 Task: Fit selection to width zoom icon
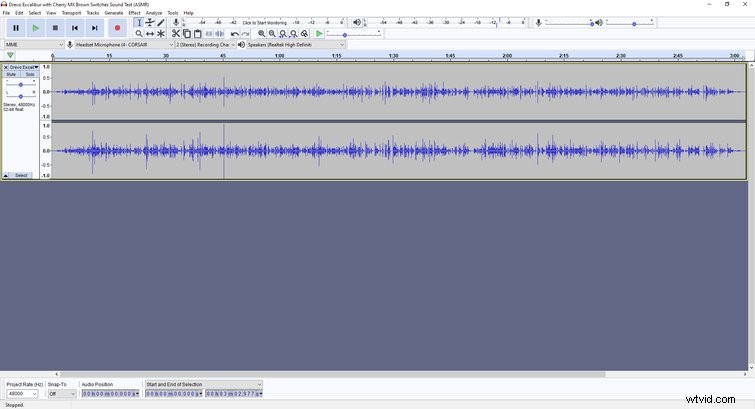tap(283, 34)
